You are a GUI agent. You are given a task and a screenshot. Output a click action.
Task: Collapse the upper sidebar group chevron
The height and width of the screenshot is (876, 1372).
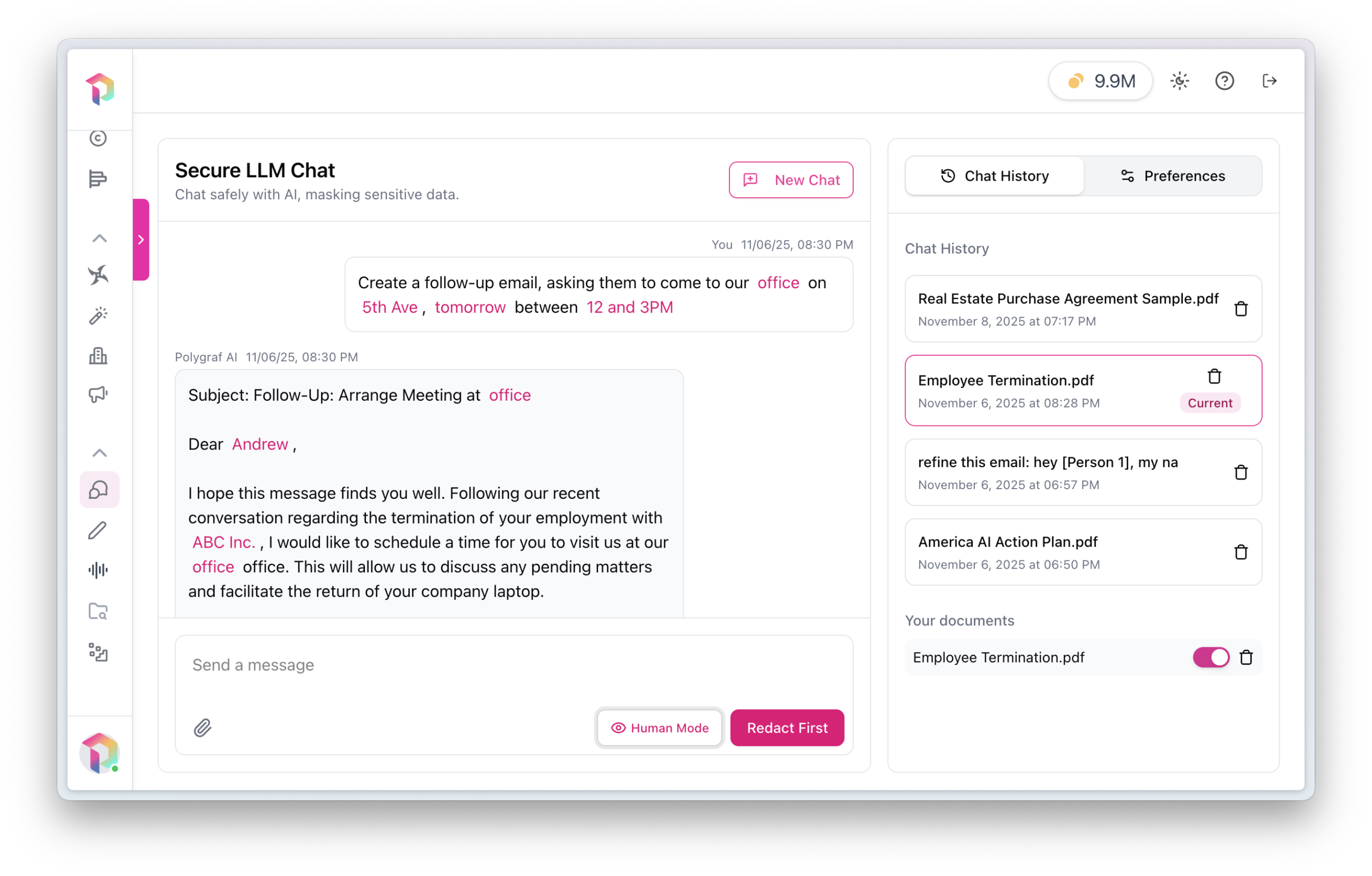tap(99, 238)
